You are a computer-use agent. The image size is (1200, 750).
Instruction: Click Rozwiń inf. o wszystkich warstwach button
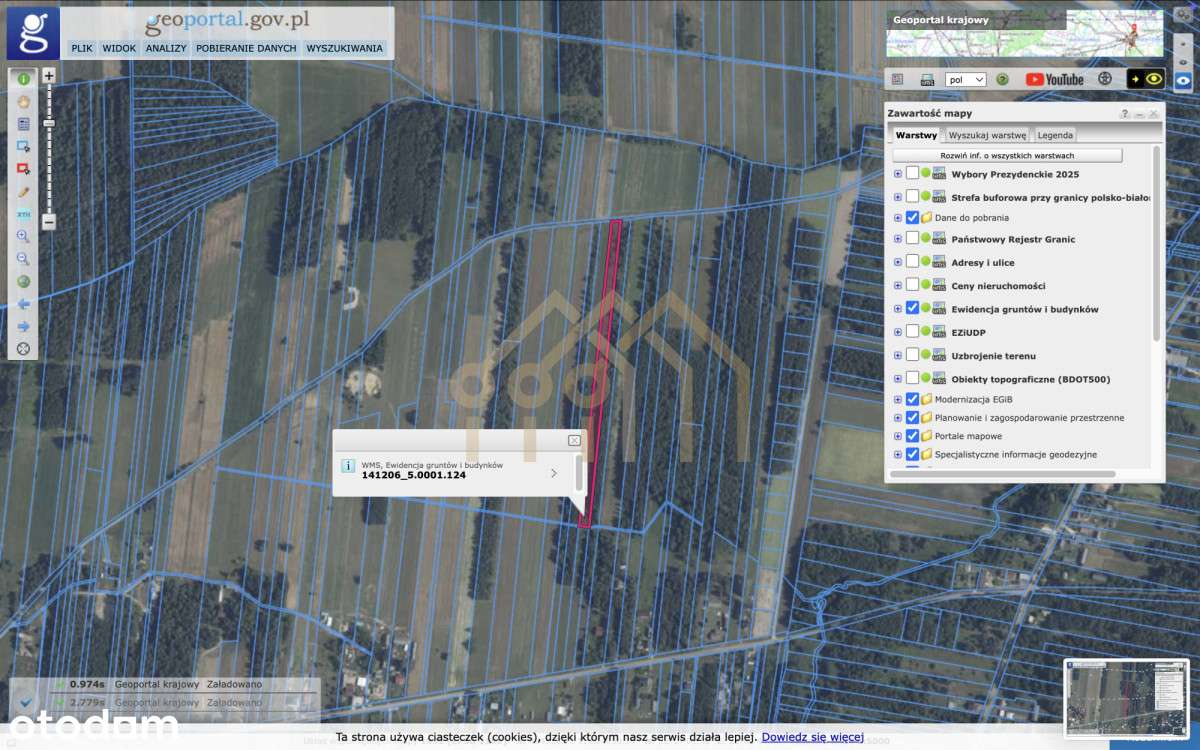[1007, 156]
